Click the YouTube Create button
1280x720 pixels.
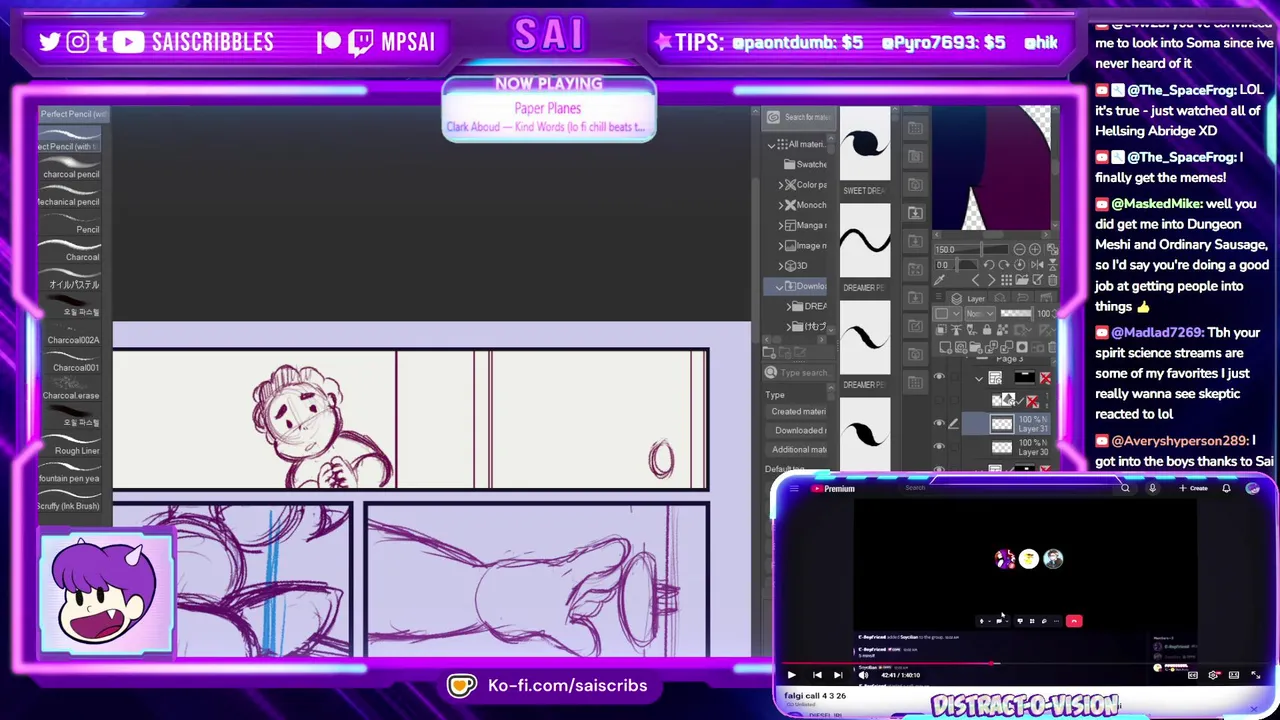1194,488
